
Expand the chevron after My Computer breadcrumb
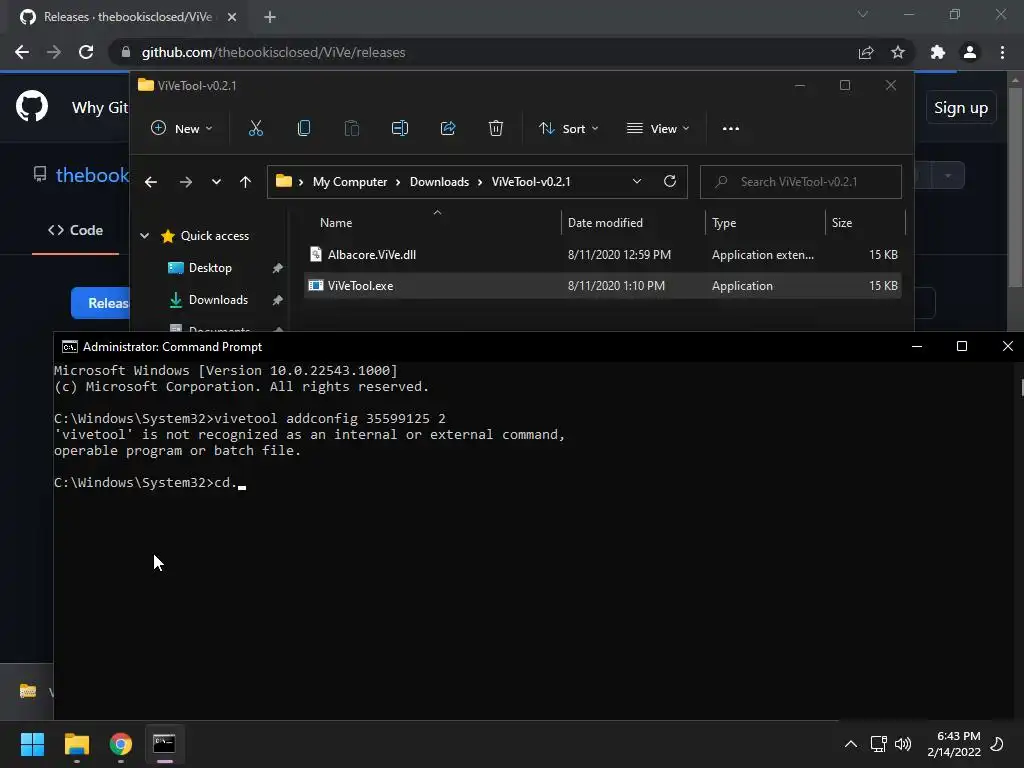pos(398,182)
